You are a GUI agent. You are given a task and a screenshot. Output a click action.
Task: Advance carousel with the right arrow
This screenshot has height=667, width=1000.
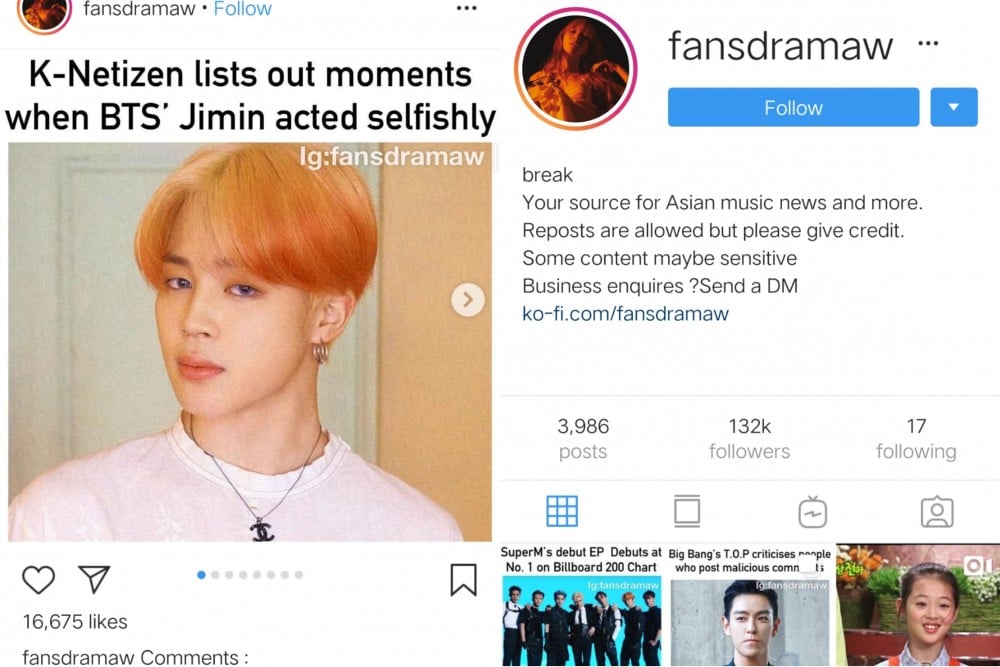(468, 299)
